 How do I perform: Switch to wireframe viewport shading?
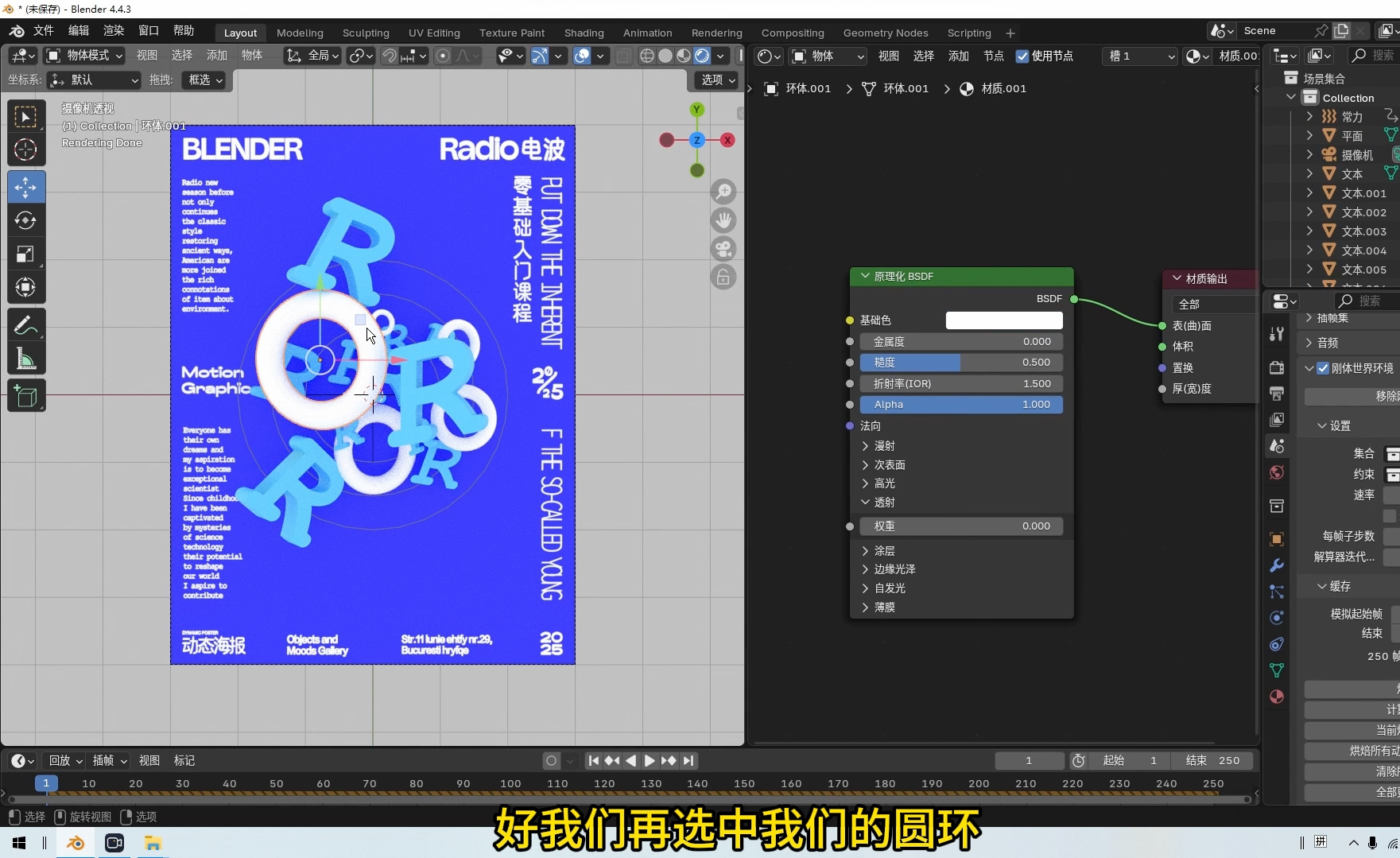click(647, 56)
